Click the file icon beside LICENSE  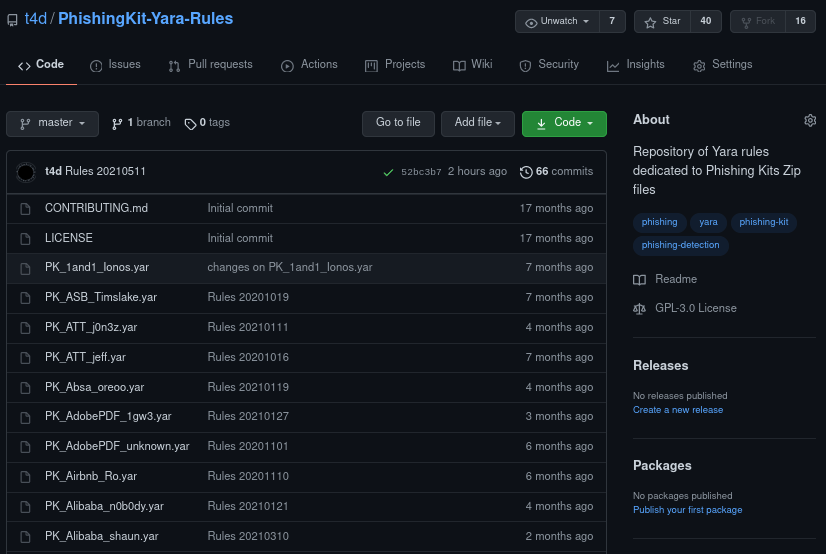[x=26, y=238]
